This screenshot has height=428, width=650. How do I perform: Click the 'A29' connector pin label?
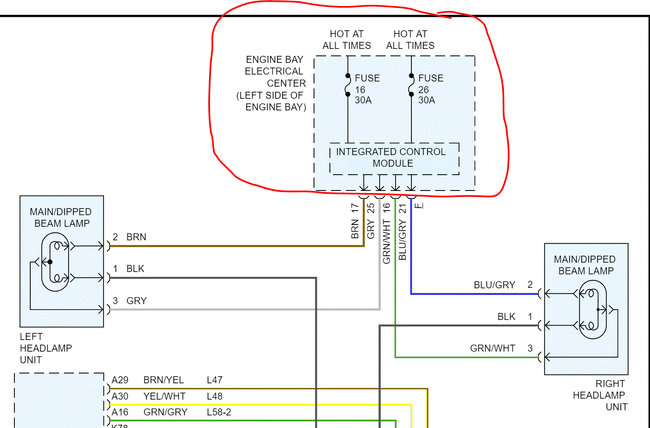point(120,380)
